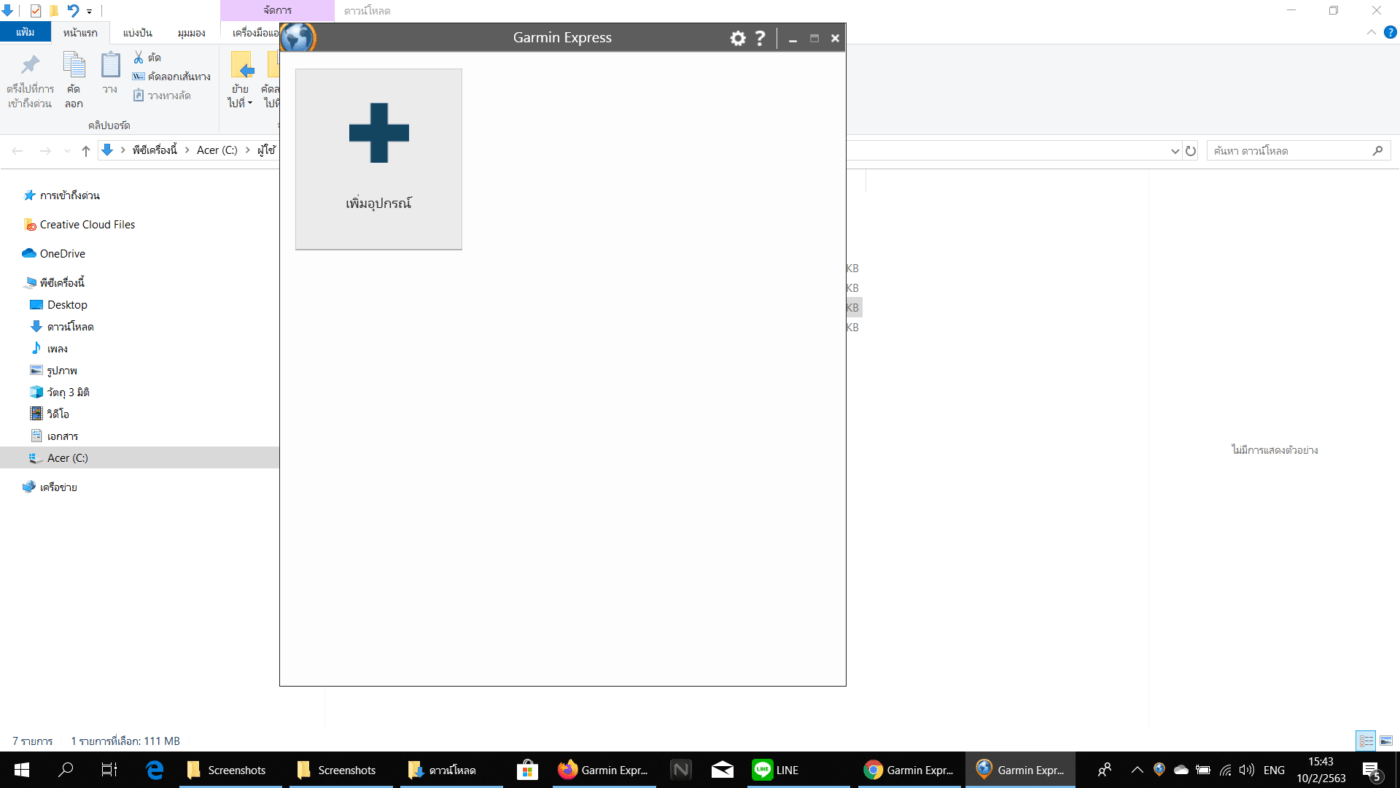Viewport: 1400px width, 788px height.
Task: Minimize the Garmin Express window
Action: coord(793,39)
